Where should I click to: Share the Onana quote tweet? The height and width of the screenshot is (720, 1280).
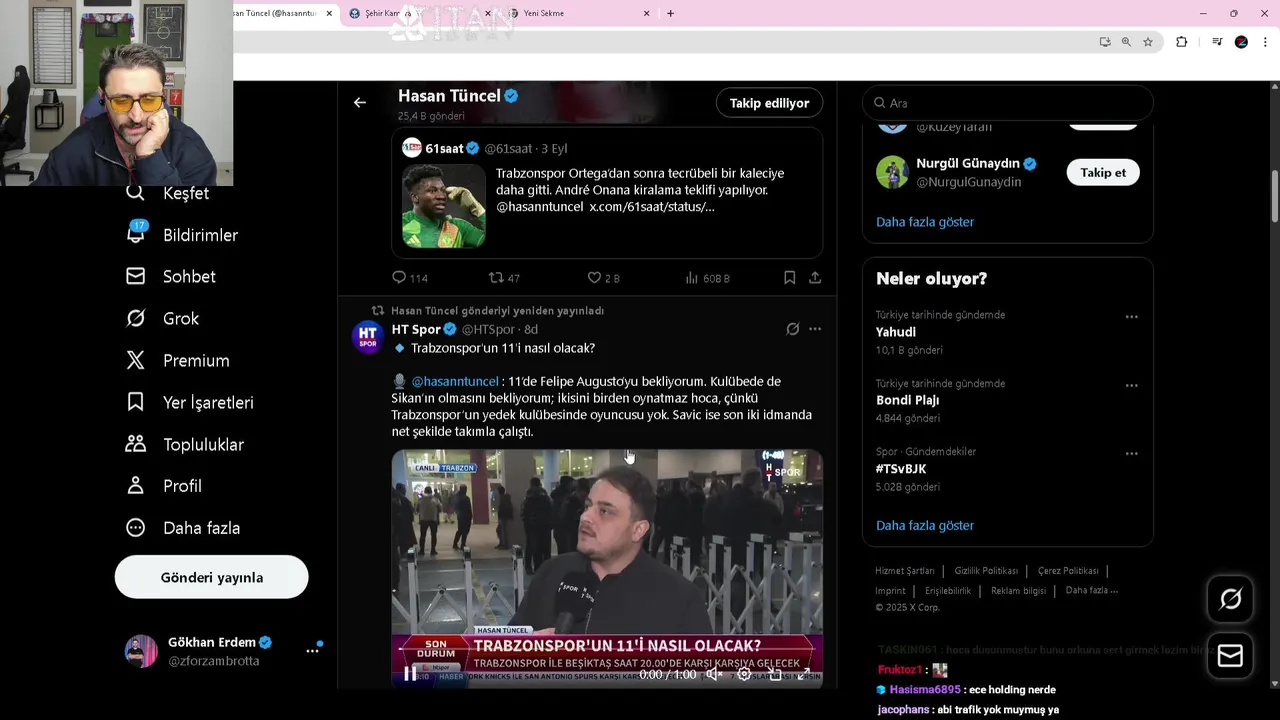click(815, 278)
